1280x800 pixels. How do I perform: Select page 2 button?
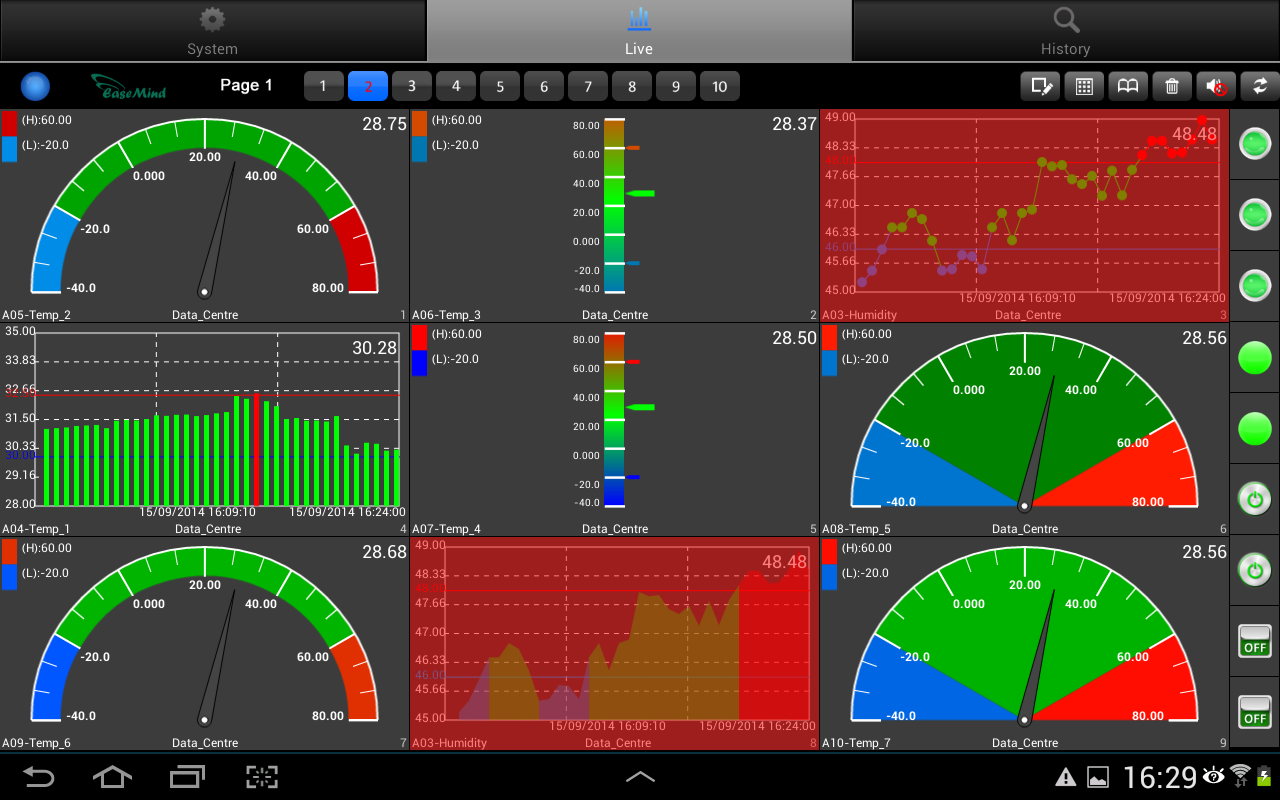367,86
